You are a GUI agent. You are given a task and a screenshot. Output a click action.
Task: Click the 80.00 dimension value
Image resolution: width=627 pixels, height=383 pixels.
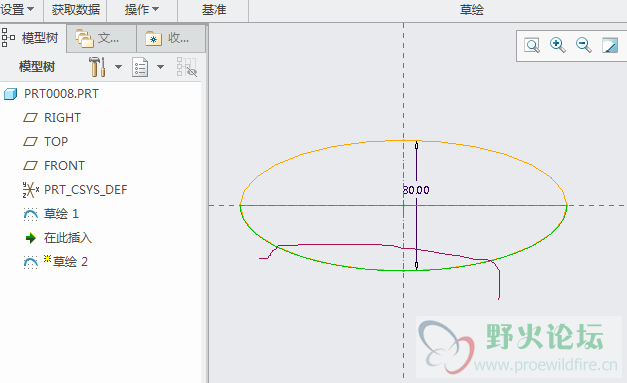tap(416, 190)
